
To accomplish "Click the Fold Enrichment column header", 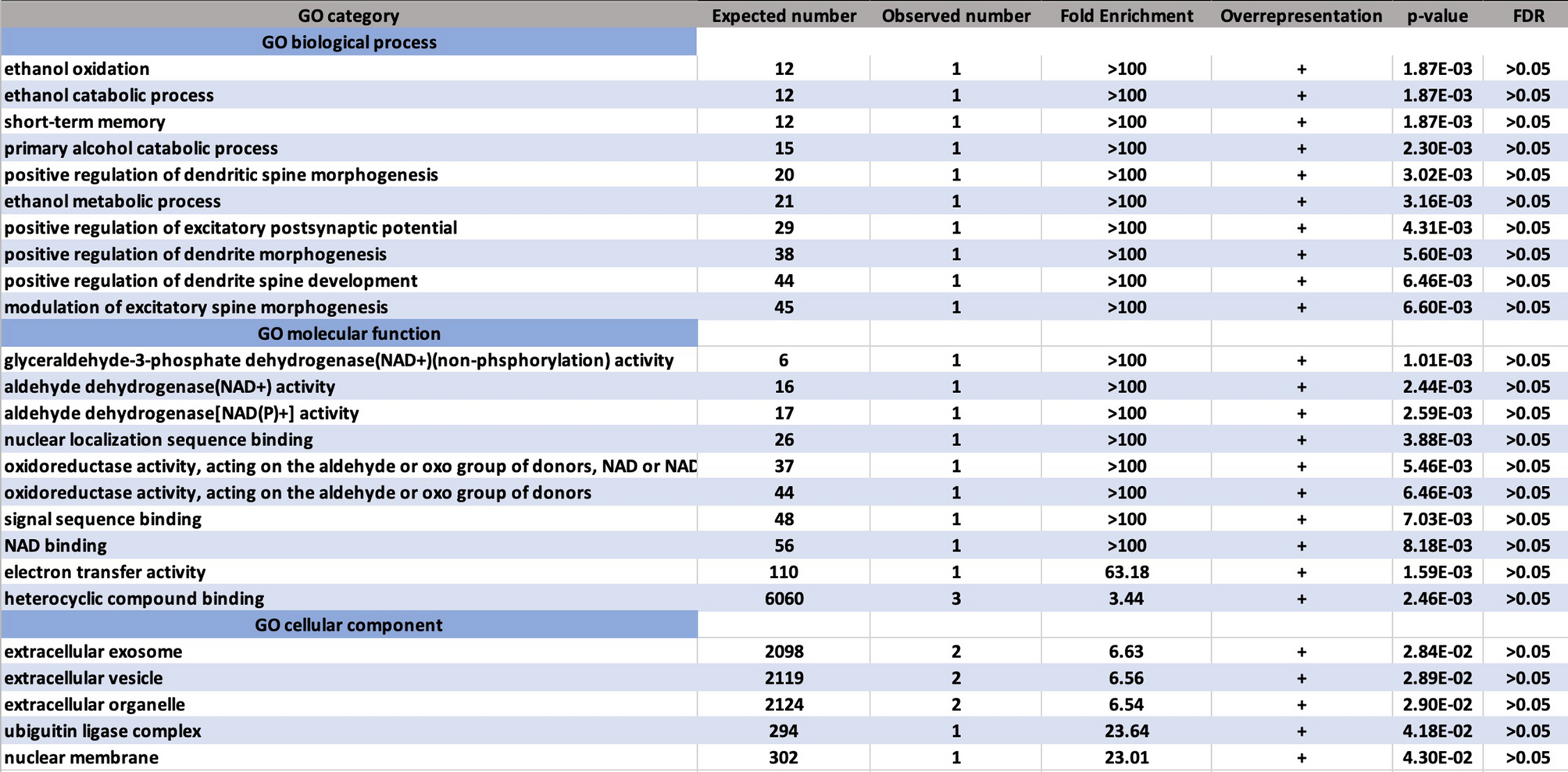I will pyautogui.click(x=1127, y=16).
